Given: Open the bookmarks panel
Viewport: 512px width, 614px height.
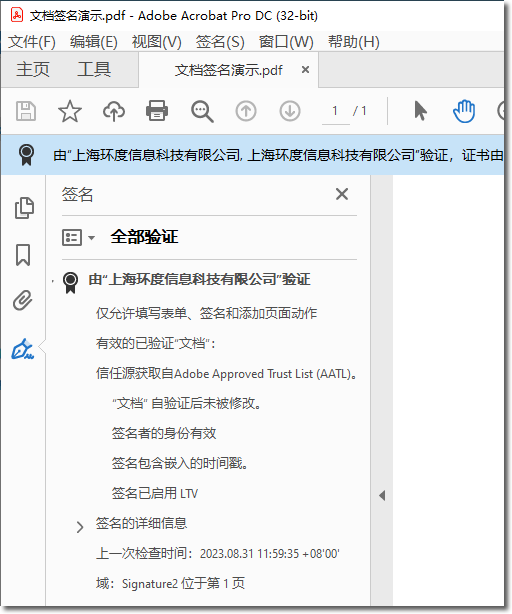Looking at the screenshot, I should click(x=23, y=255).
